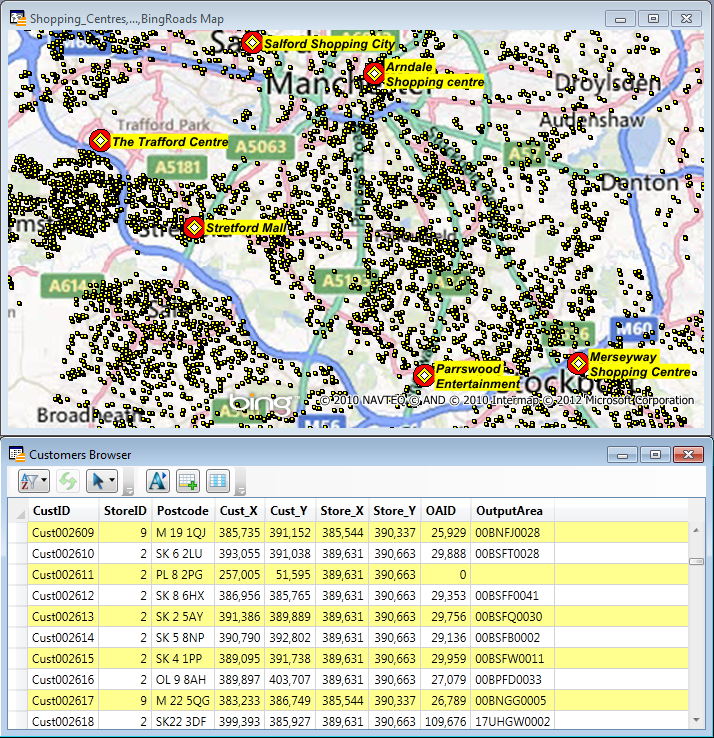714x738 pixels.
Task: Click the Store_X column header
Action: pyautogui.click(x=342, y=511)
